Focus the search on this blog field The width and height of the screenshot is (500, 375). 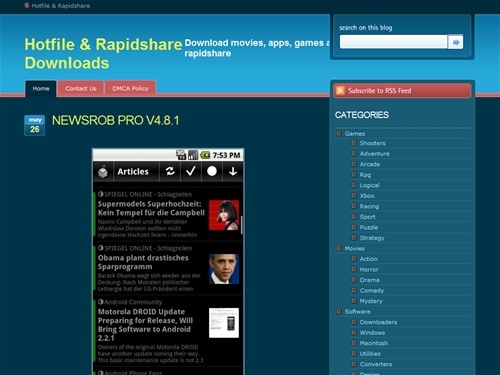point(393,42)
